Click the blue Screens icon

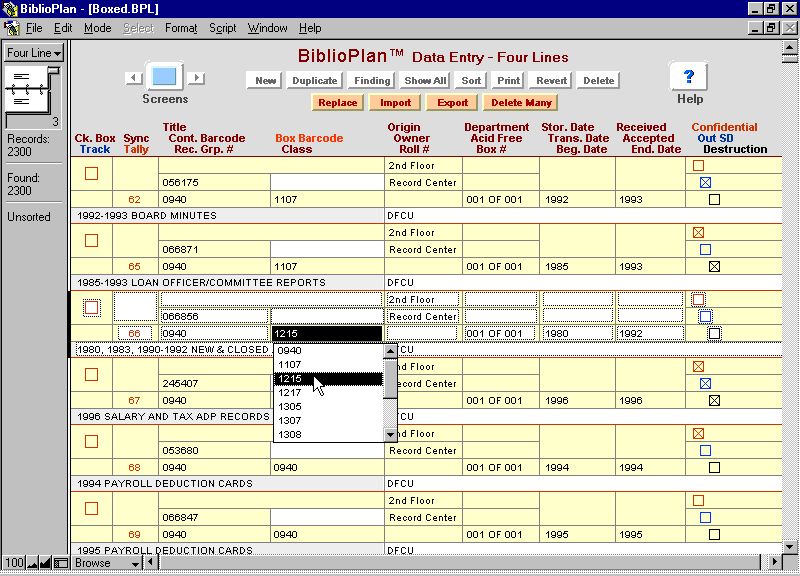(164, 77)
